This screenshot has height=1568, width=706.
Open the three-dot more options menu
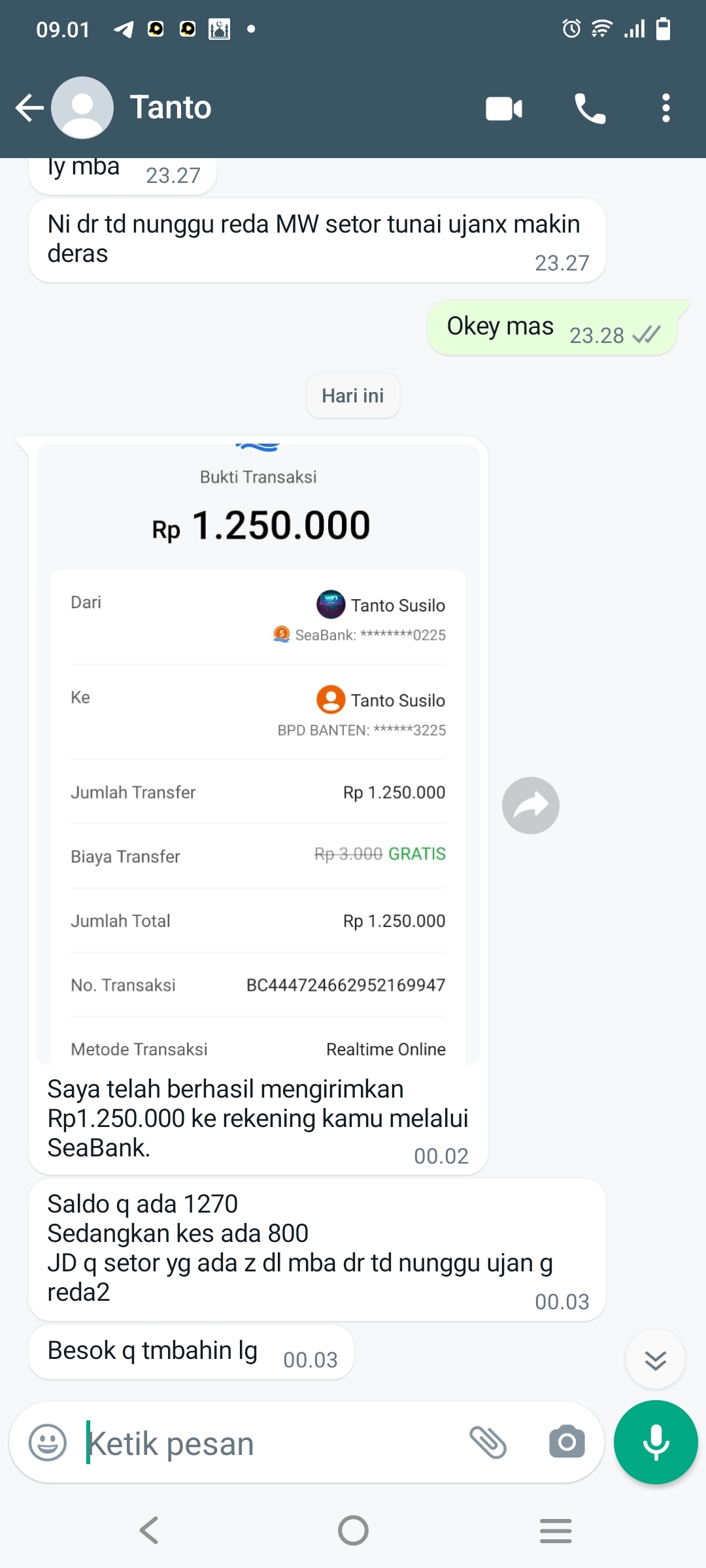coord(665,108)
